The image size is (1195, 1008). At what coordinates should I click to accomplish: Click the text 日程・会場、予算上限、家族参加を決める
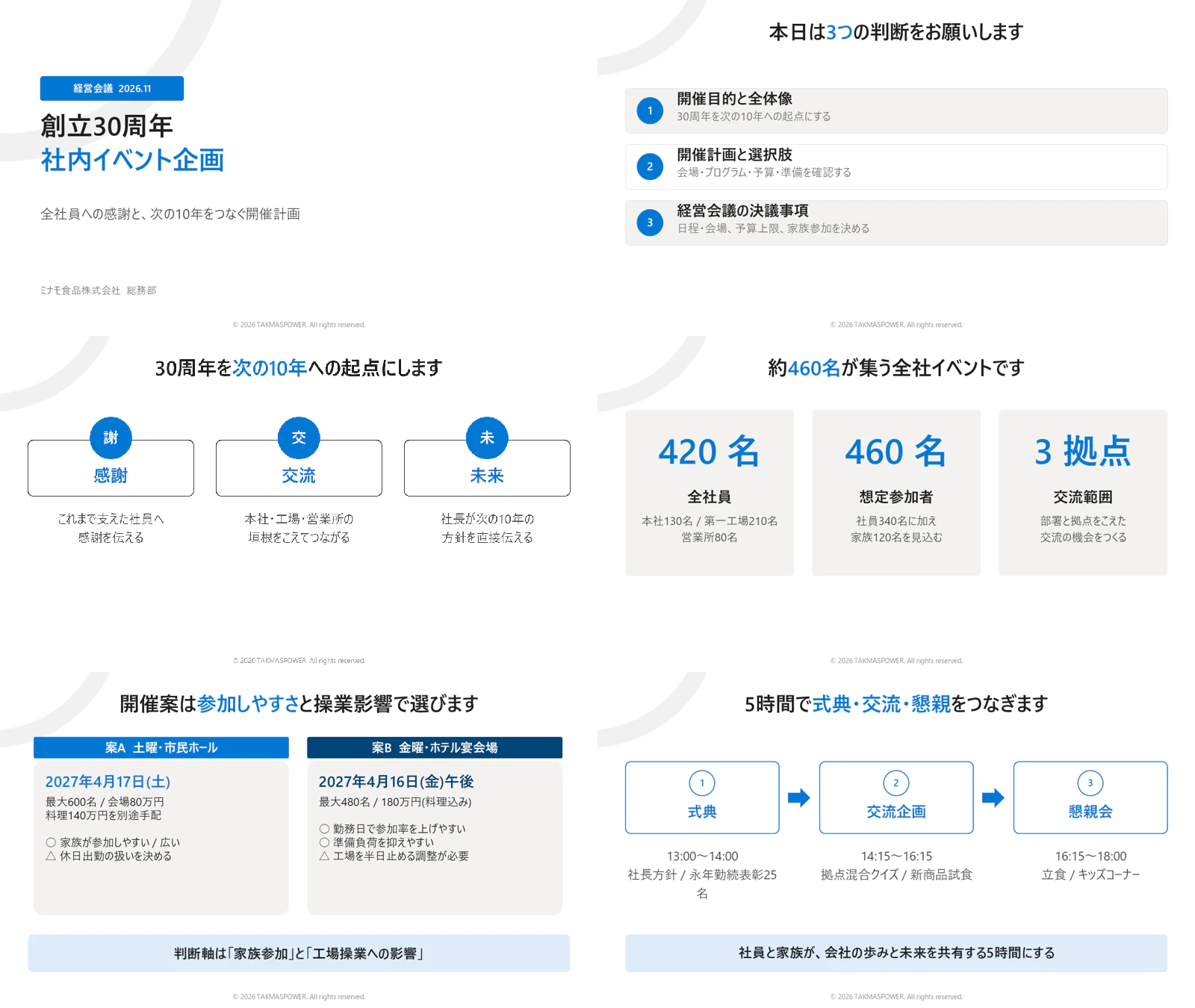[x=773, y=228]
